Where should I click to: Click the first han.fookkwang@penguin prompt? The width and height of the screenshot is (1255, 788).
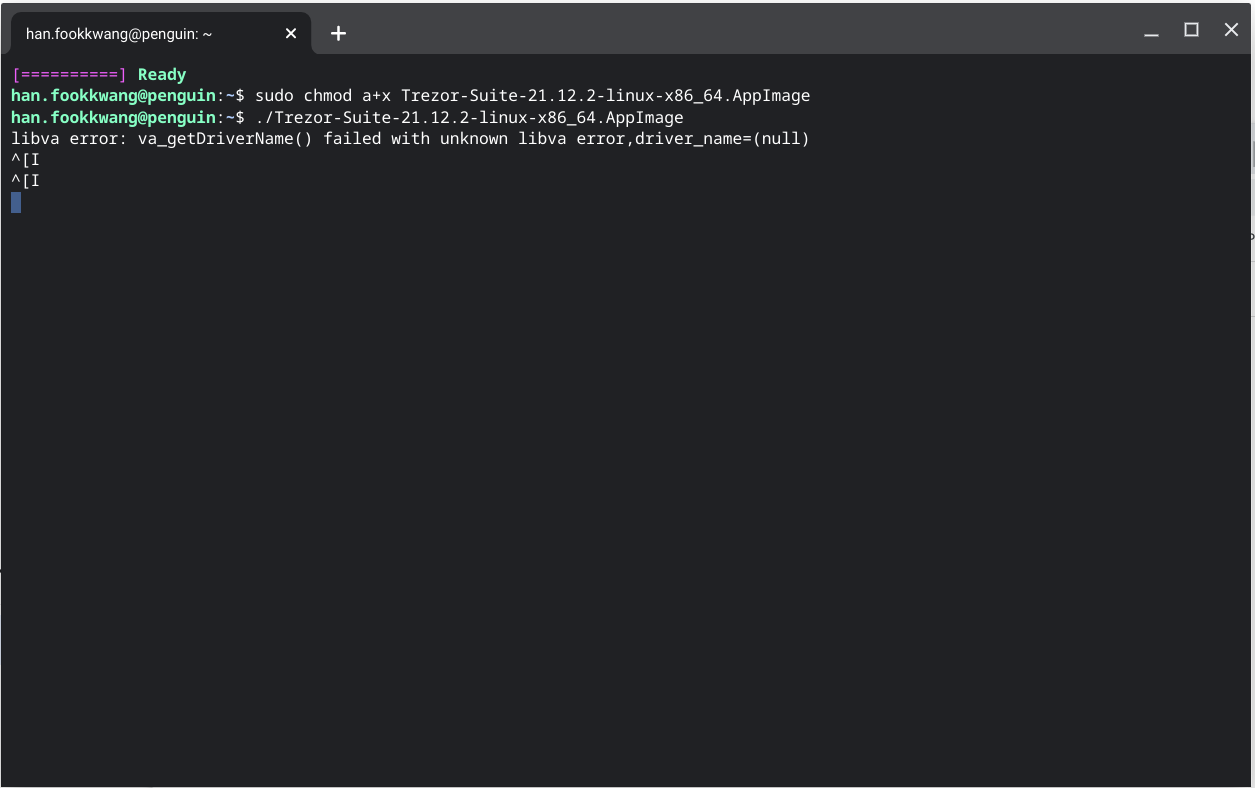[113, 96]
